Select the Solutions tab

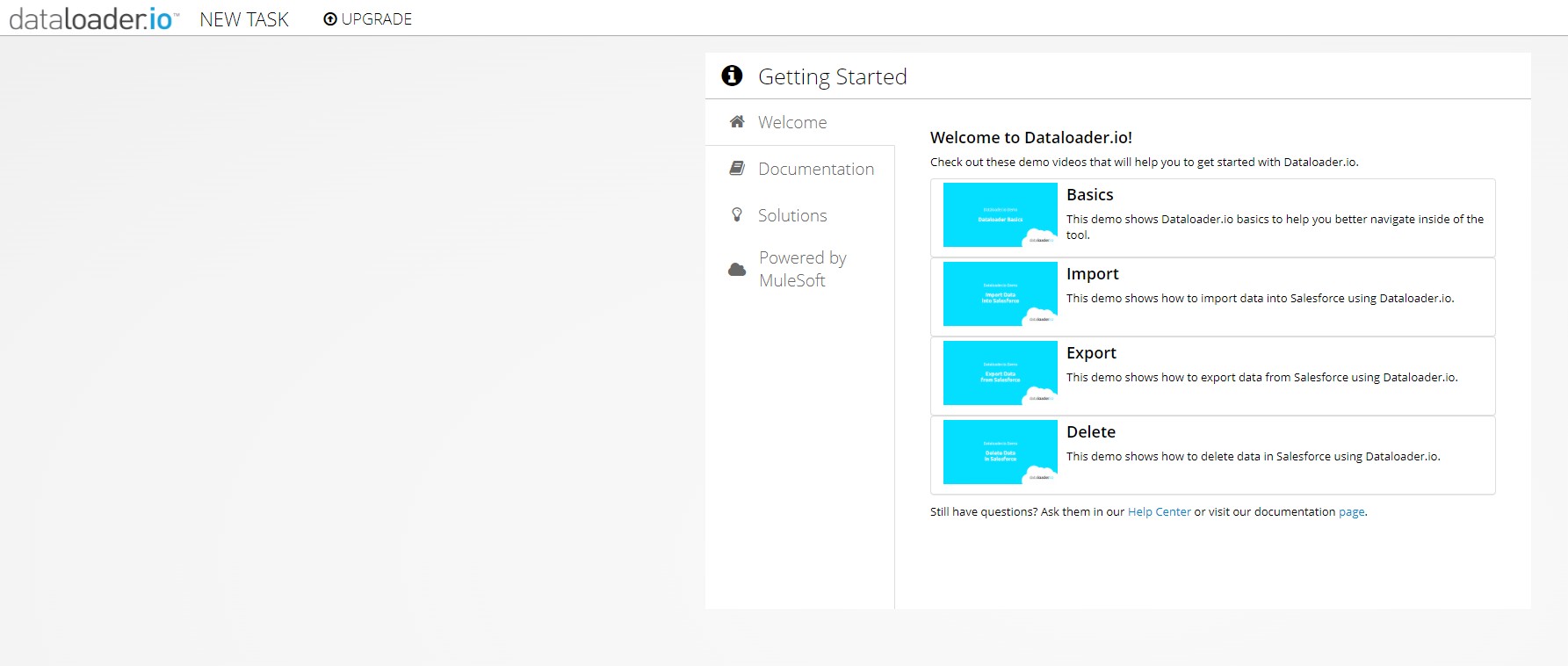(792, 216)
